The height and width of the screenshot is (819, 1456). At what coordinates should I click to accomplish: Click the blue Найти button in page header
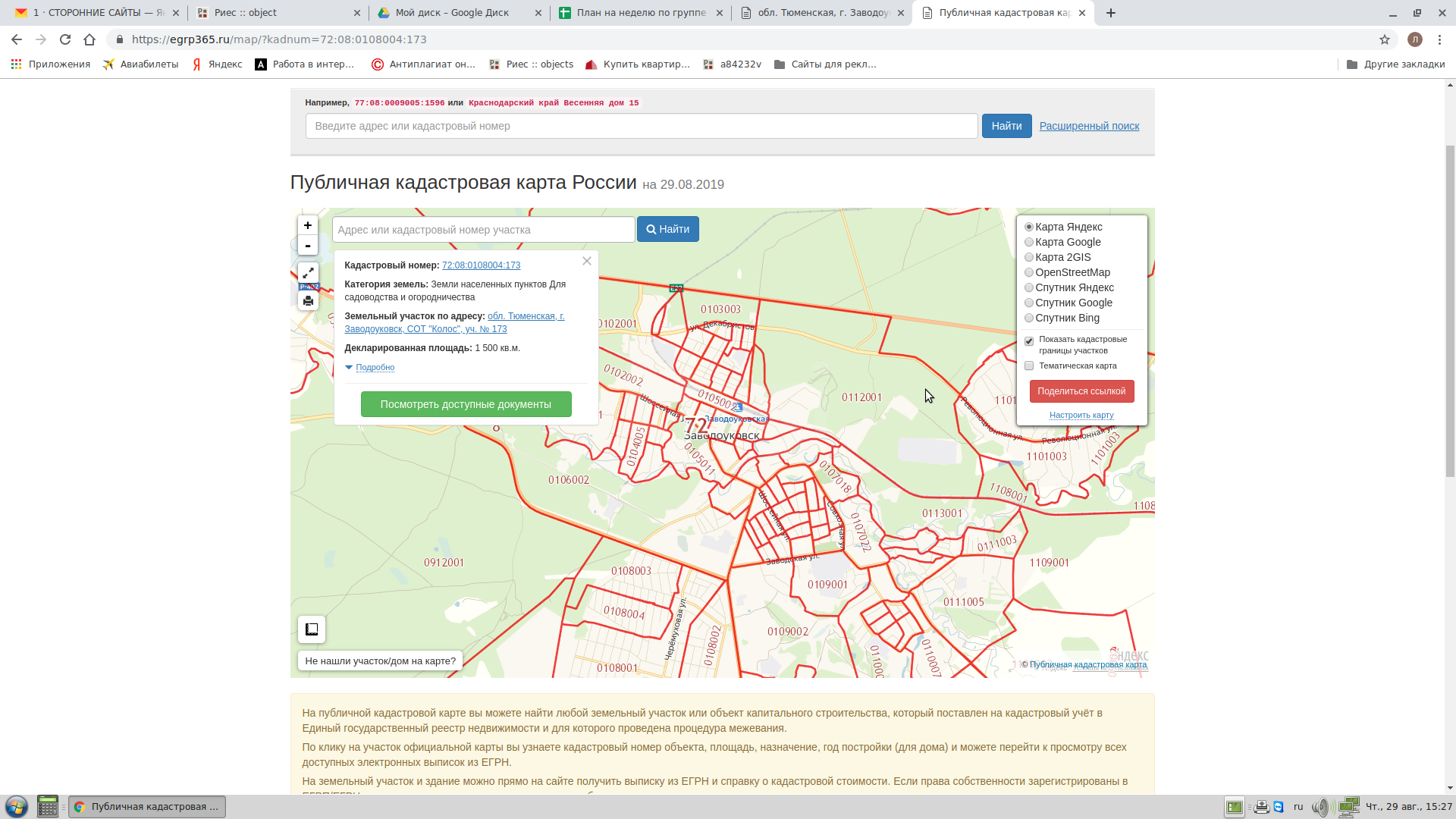1006,126
